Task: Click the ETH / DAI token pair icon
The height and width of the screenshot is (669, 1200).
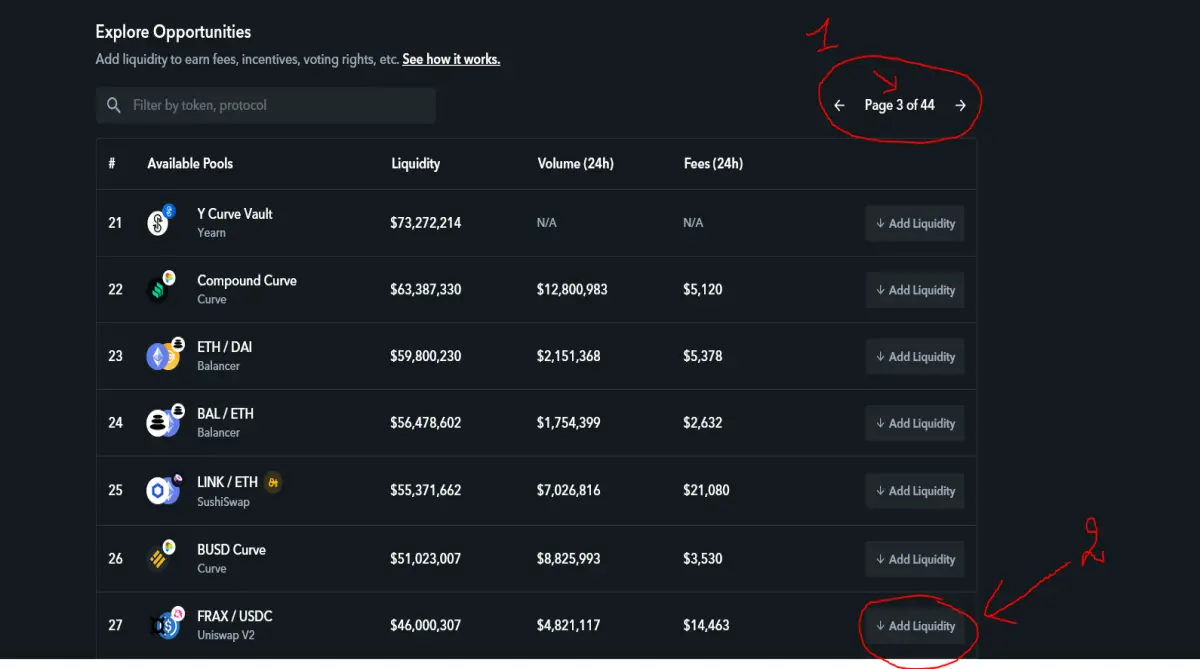Action: tap(163, 355)
